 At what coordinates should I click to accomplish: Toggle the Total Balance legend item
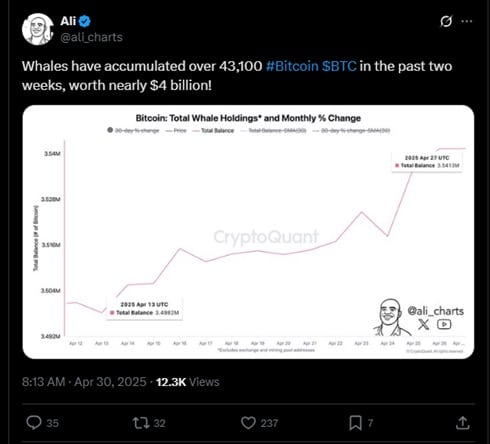(213, 130)
